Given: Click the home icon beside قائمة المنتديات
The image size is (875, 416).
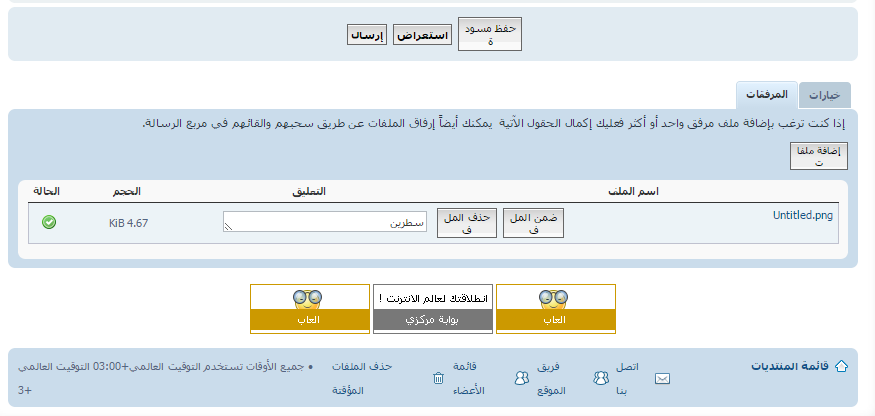Looking at the screenshot, I should [840, 366].
